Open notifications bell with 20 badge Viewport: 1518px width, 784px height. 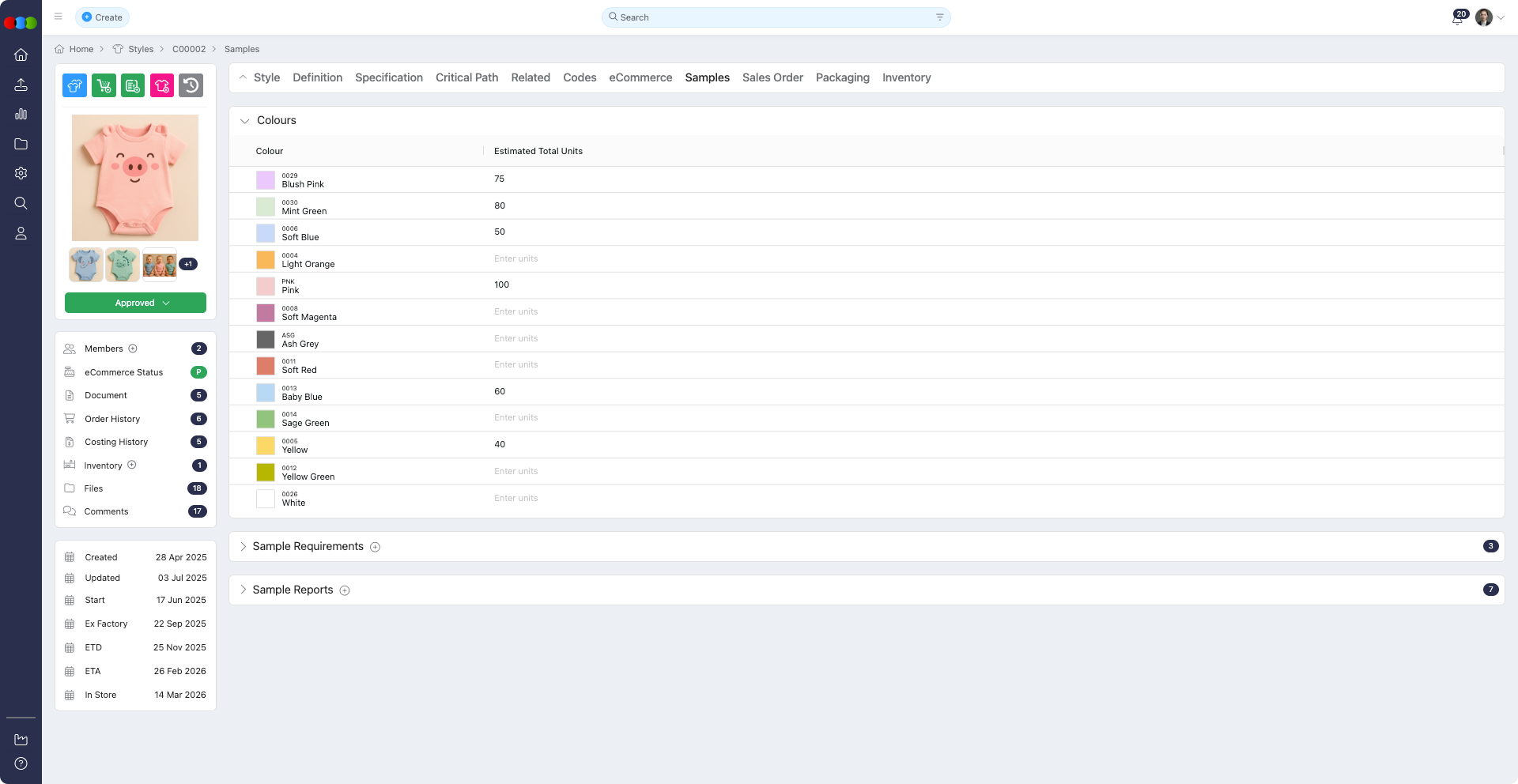click(x=1457, y=18)
